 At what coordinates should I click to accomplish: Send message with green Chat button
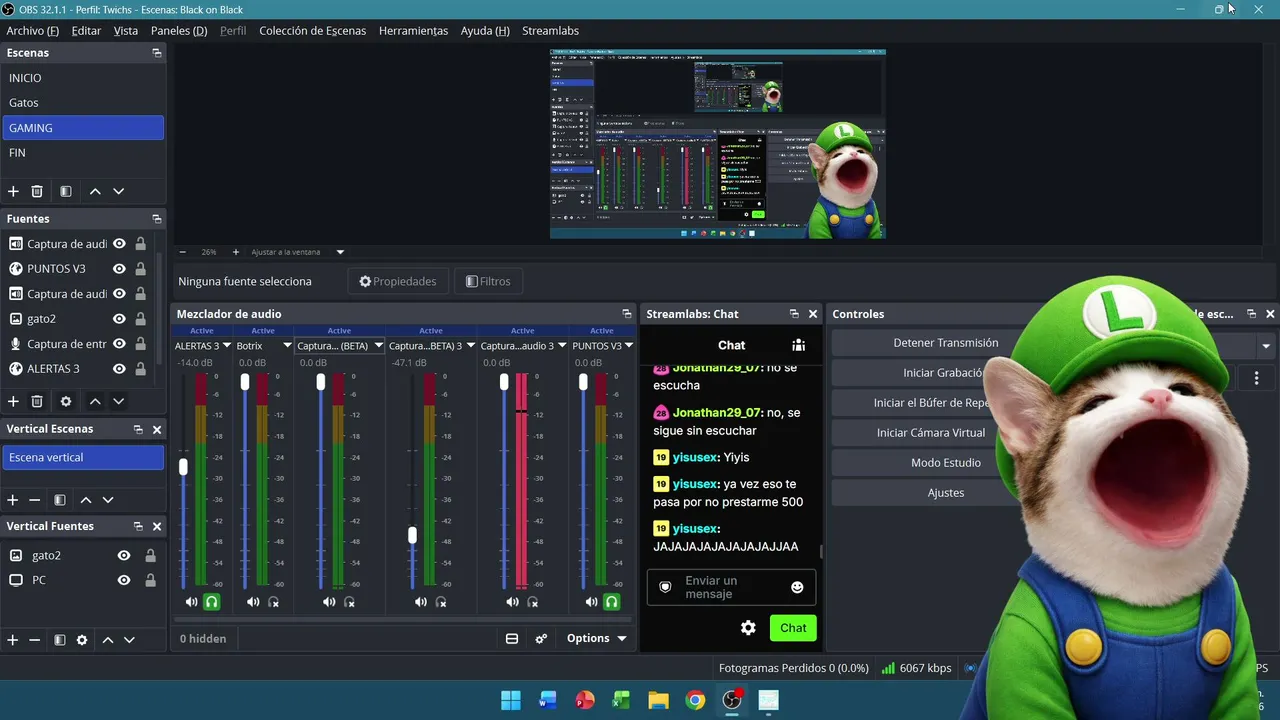[x=793, y=628]
